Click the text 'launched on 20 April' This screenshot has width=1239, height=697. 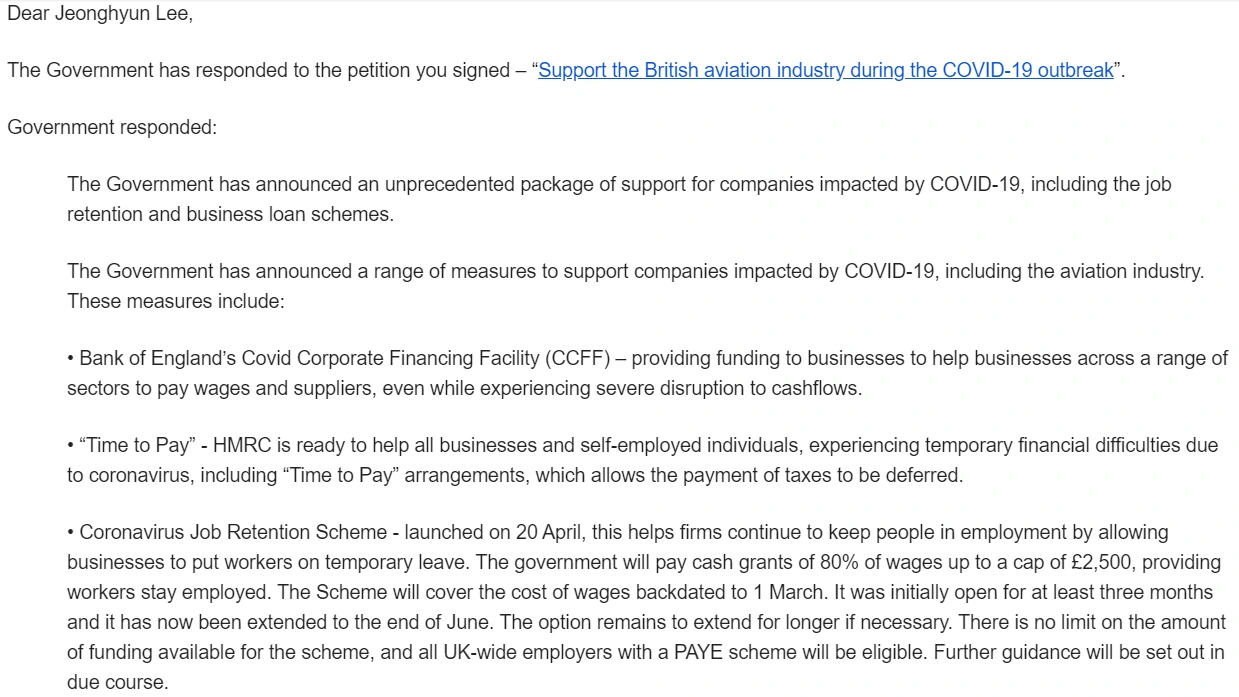point(487,532)
